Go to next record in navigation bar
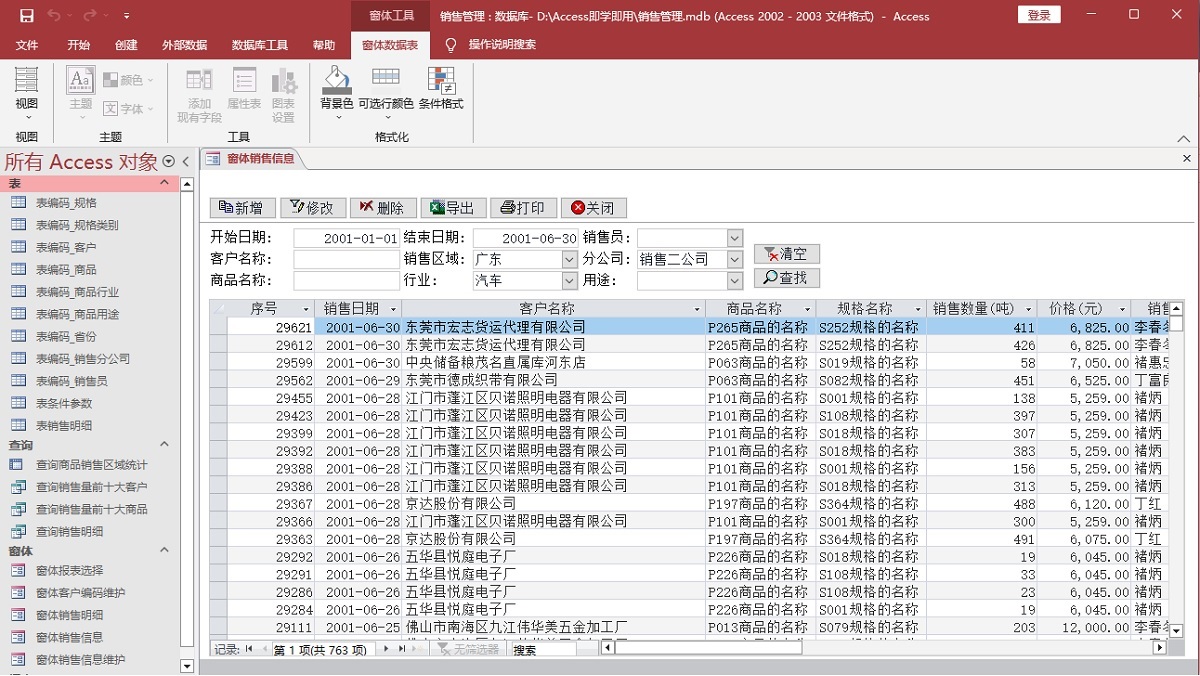 (386, 649)
